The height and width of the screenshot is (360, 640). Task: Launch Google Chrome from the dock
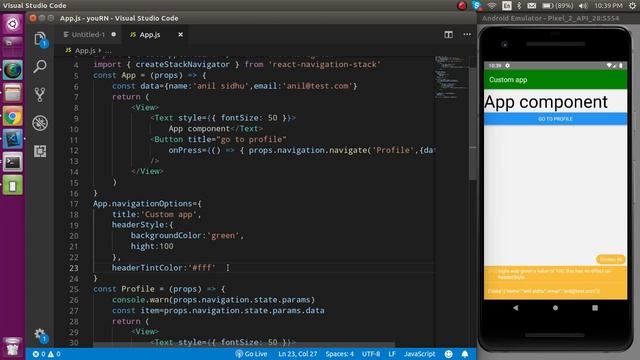pyautogui.click(x=13, y=117)
